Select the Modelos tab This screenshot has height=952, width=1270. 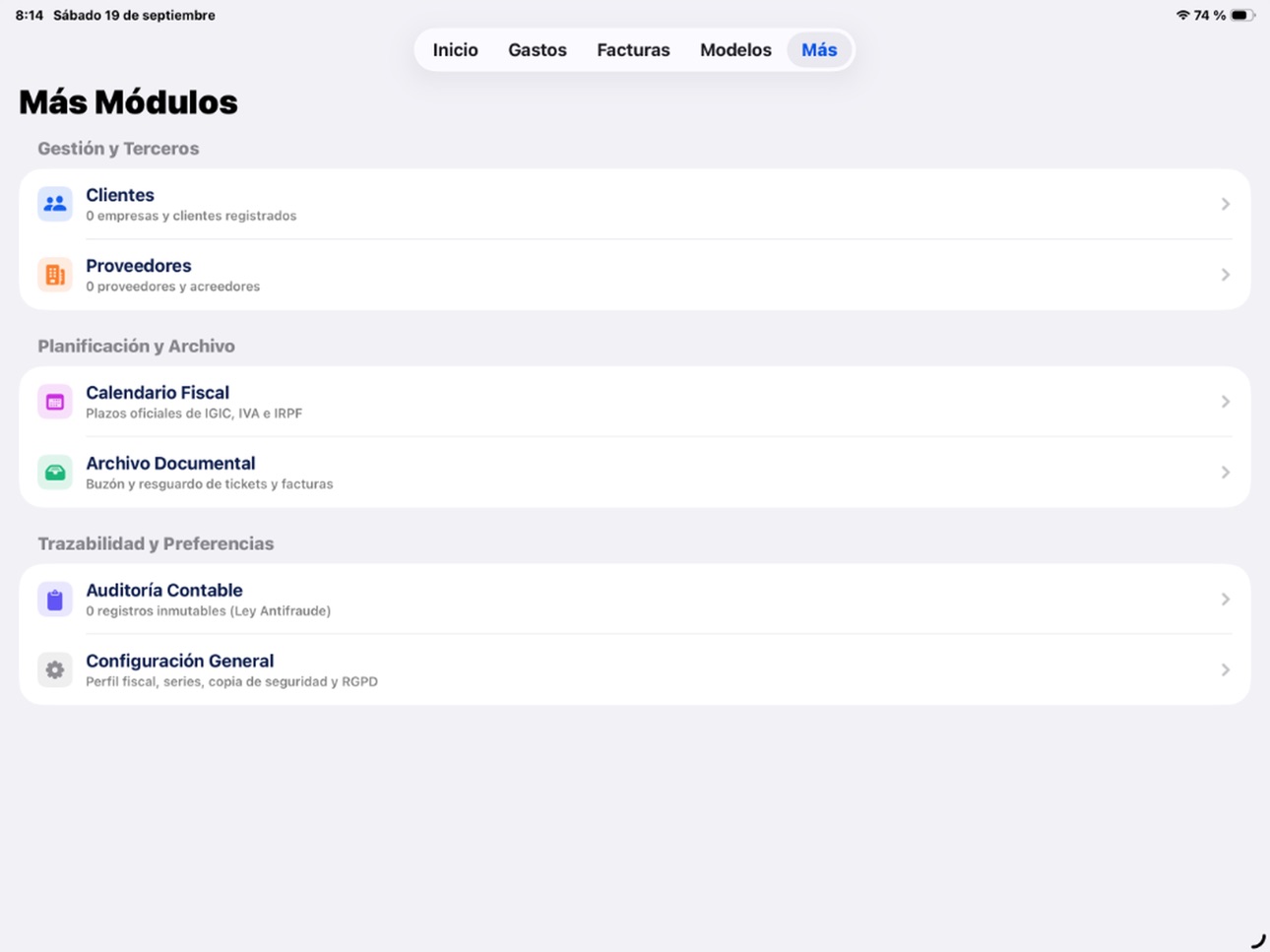[735, 50]
